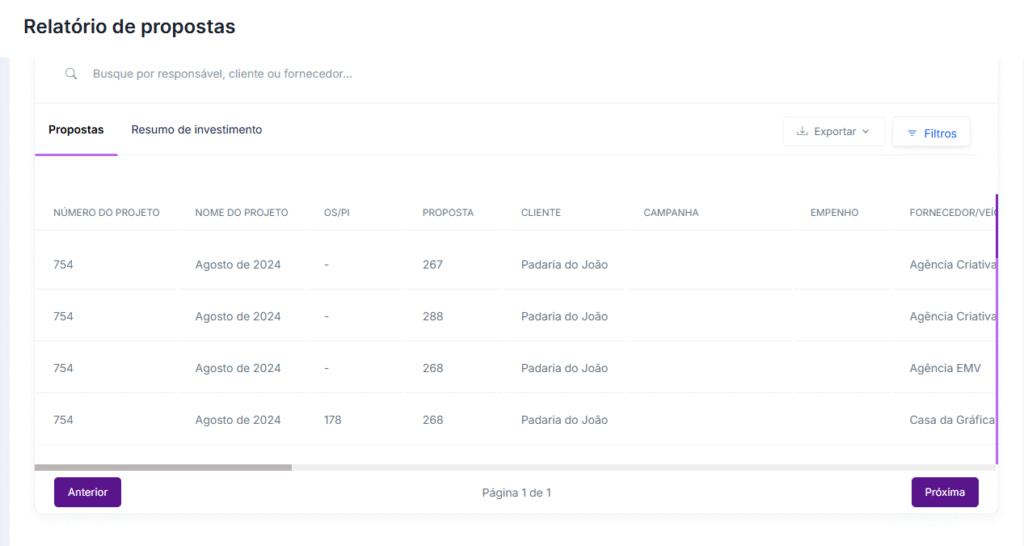
Task: Click the filter lines icon
Action: pos(911,133)
